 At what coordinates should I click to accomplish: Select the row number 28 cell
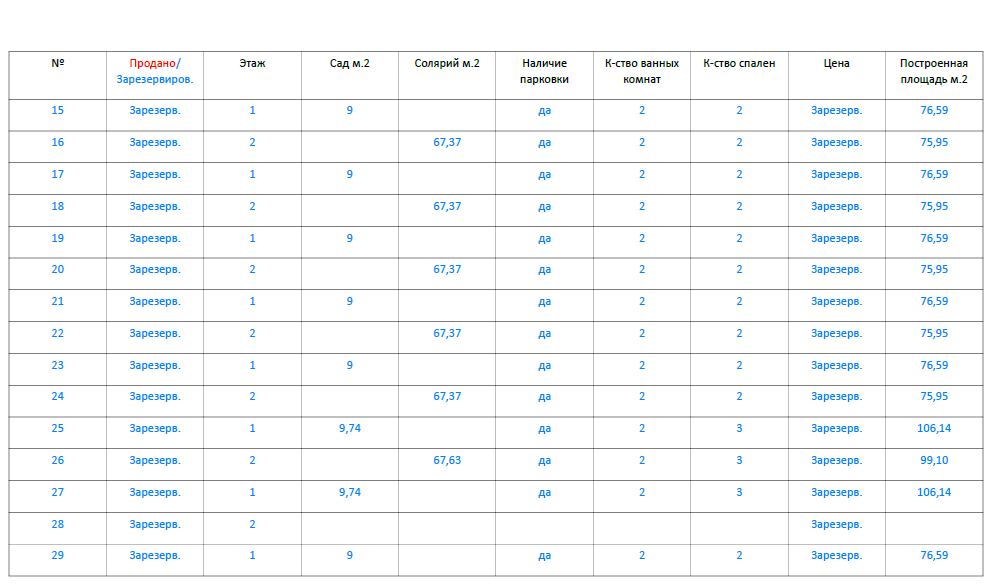coord(58,524)
